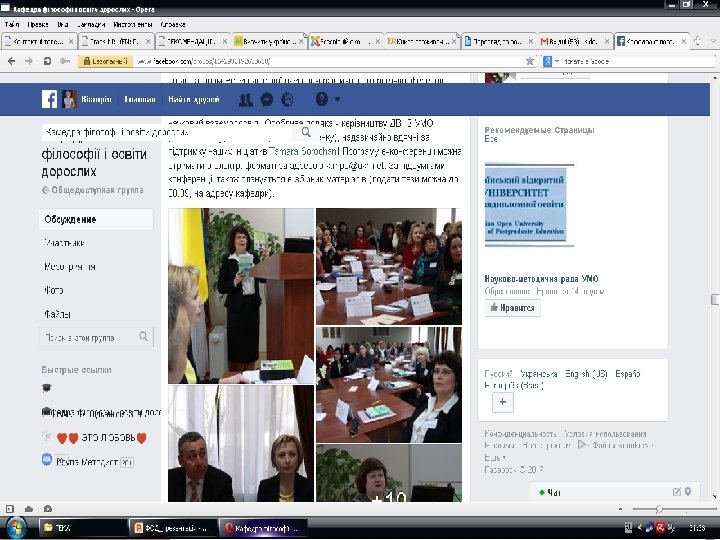
Task: Show hidden system tray icons arrow
Action: [640, 528]
